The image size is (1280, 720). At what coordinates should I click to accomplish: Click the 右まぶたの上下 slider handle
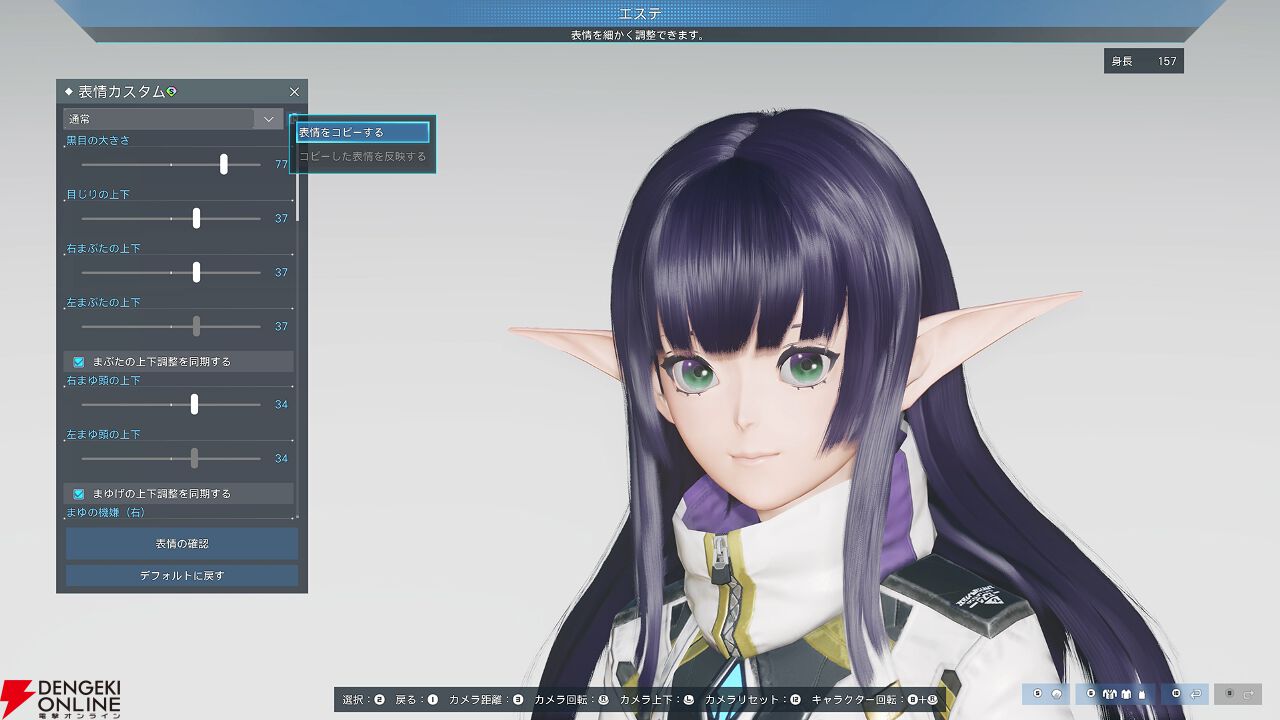(x=196, y=272)
